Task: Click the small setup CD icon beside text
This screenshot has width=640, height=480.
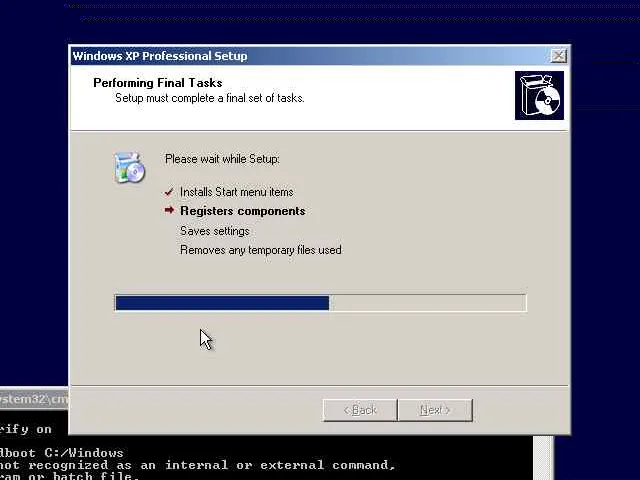Action: (x=129, y=167)
